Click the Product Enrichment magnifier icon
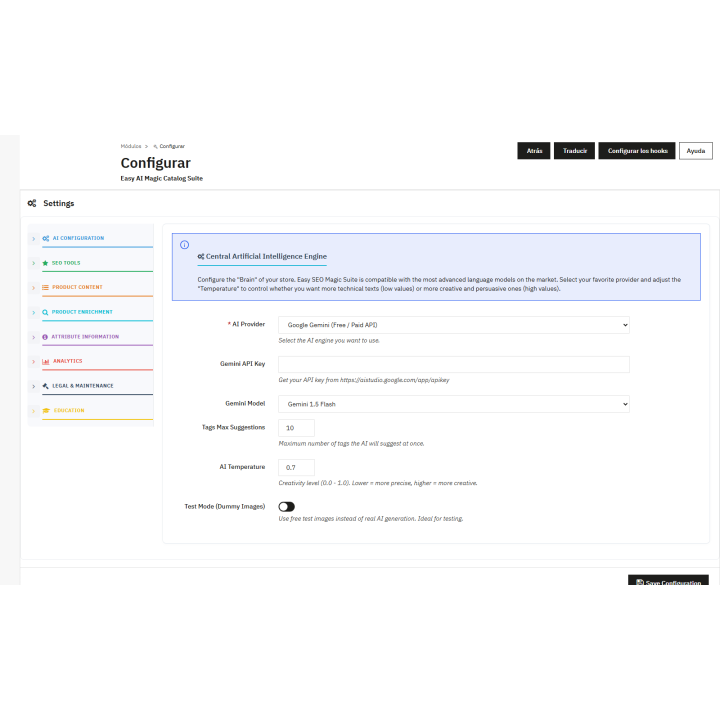This screenshot has width=720, height=720. 45,312
